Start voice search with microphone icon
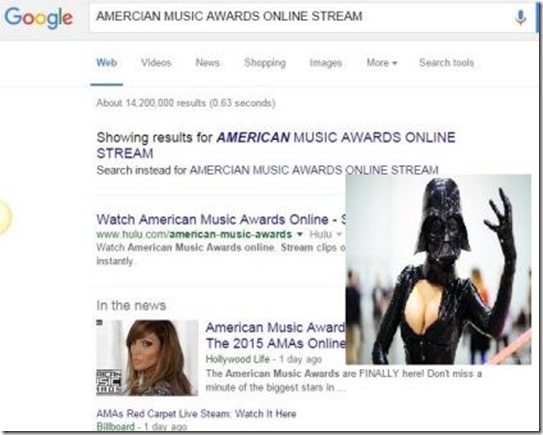Viewport: 543px width, 435px height. click(x=520, y=17)
